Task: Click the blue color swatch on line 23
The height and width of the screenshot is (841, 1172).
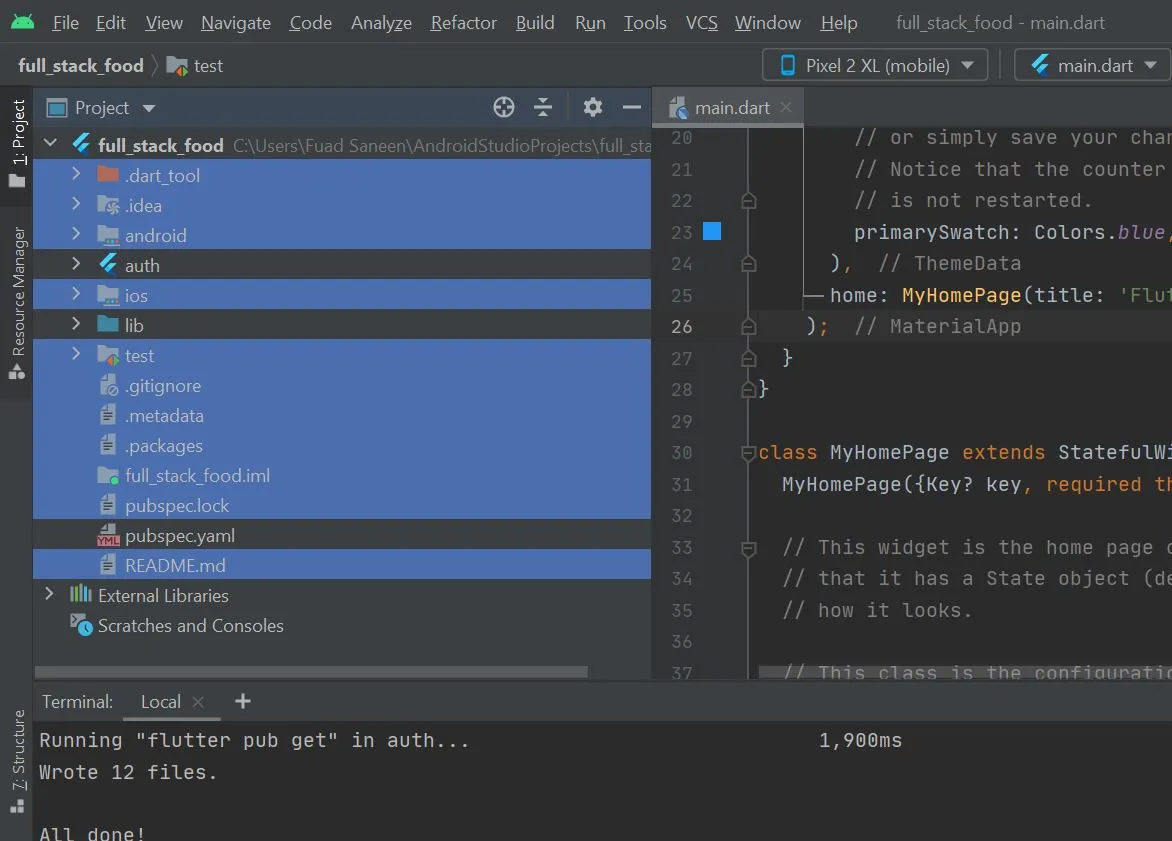Action: (712, 232)
